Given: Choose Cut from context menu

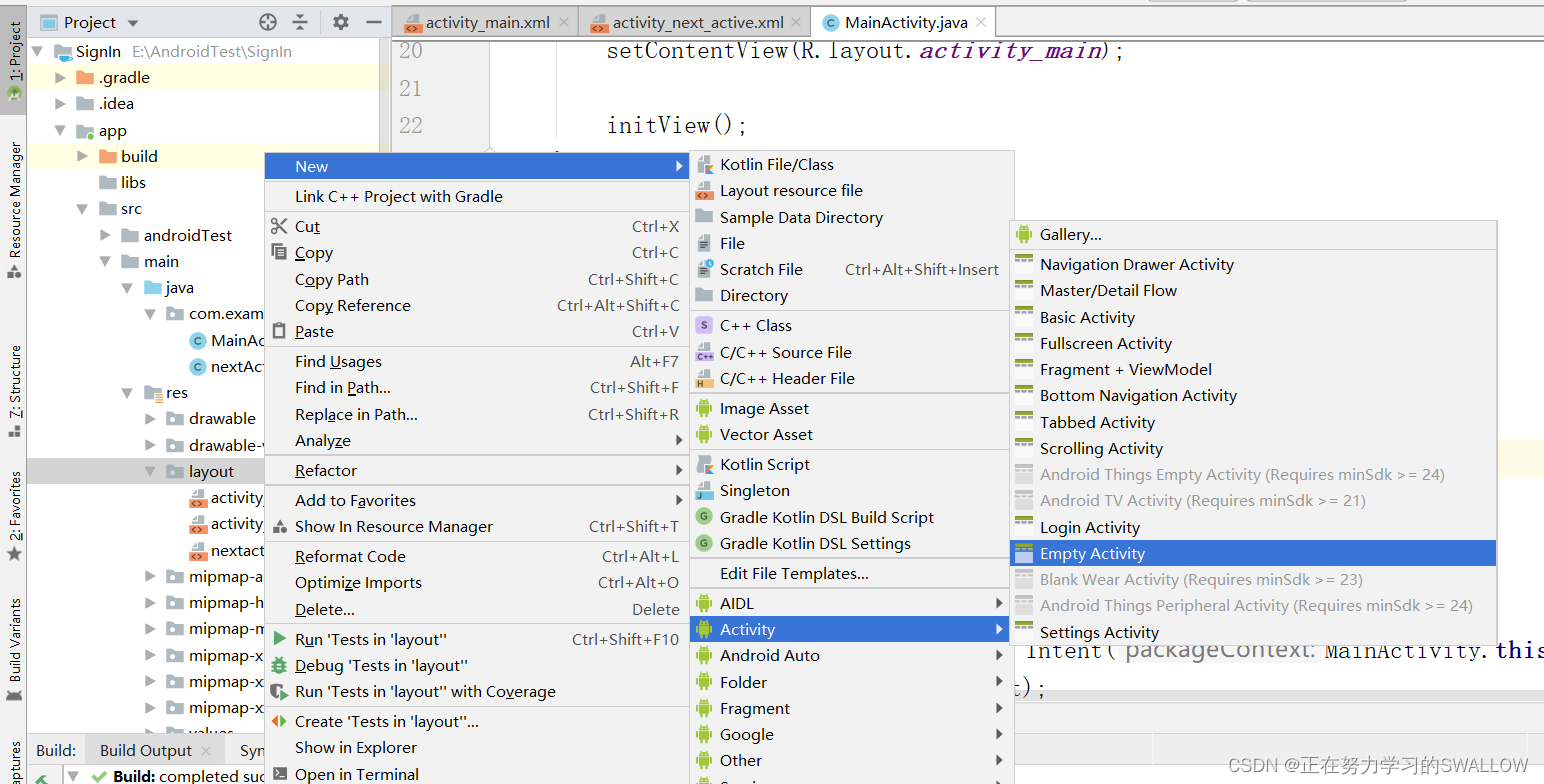Looking at the screenshot, I should pyautogui.click(x=476, y=227).
